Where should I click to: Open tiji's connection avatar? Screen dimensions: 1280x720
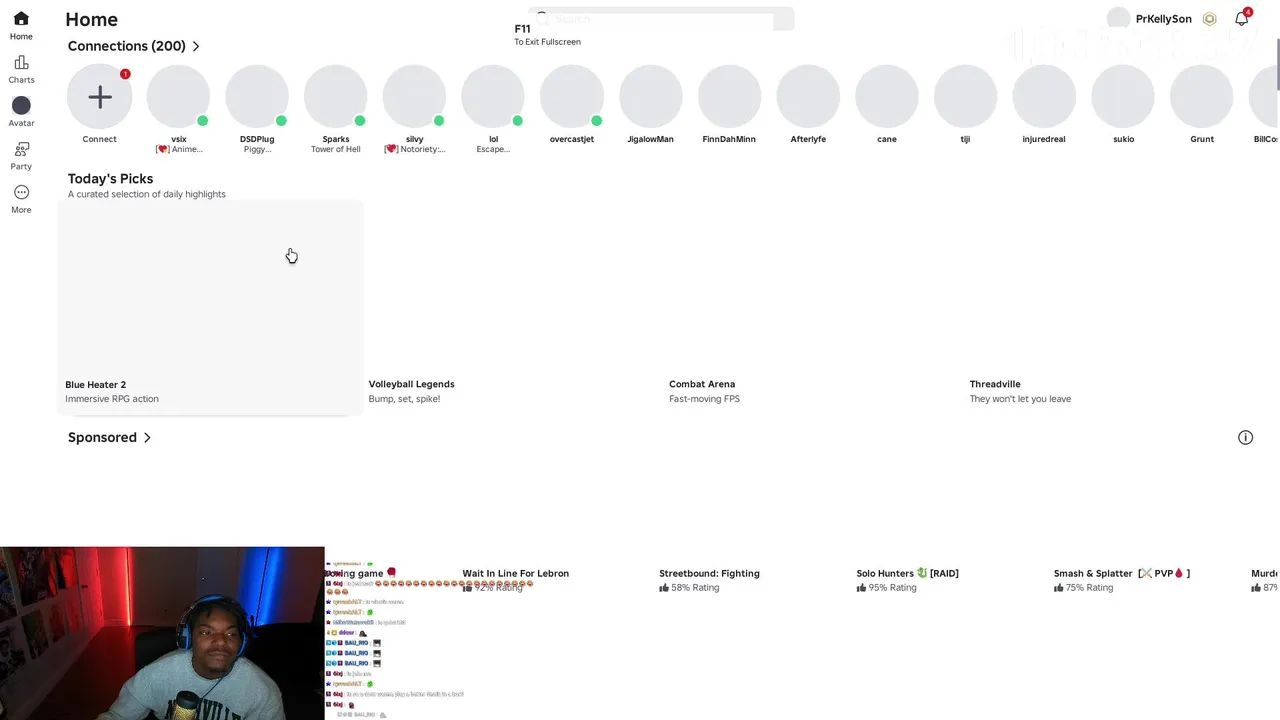click(965, 97)
